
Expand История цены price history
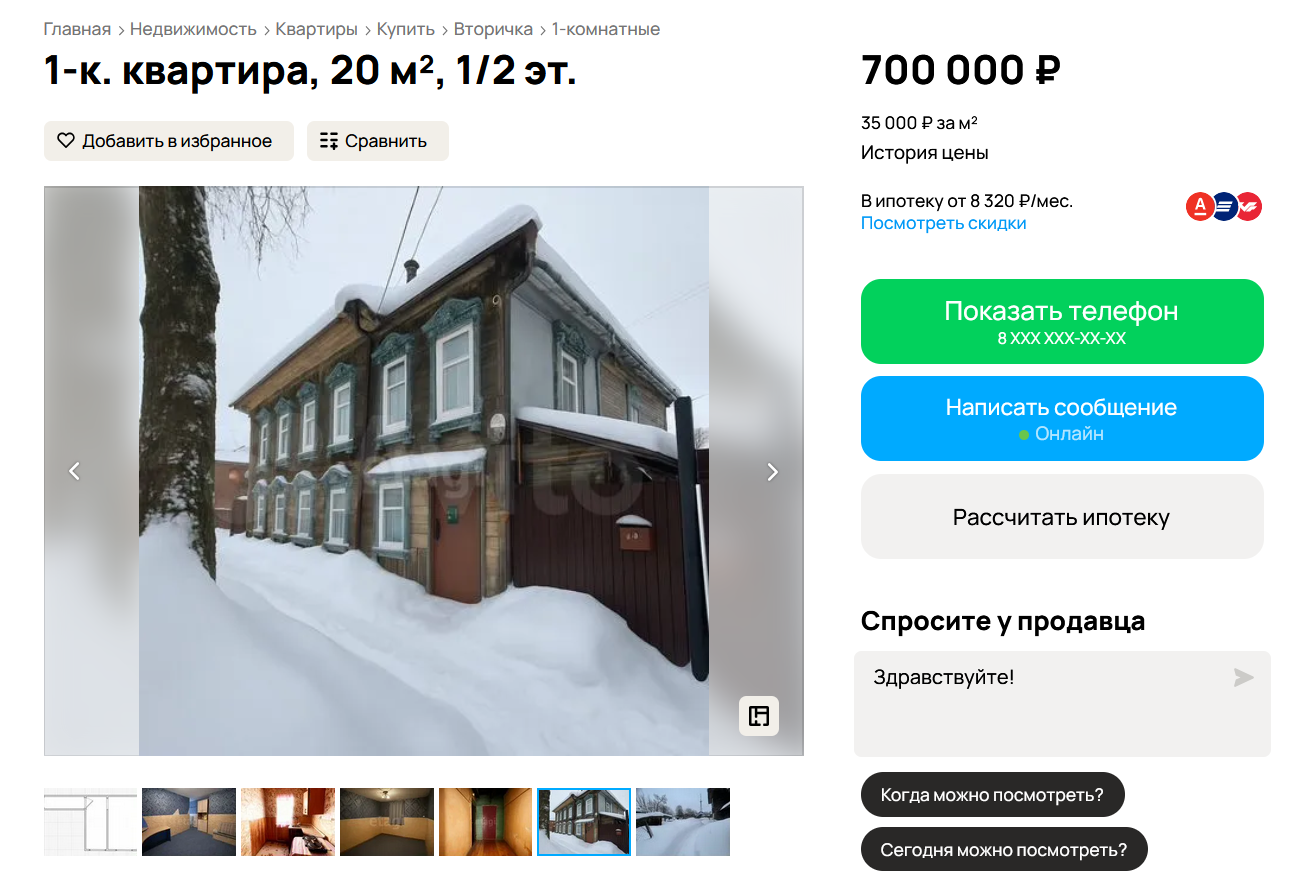[925, 153]
